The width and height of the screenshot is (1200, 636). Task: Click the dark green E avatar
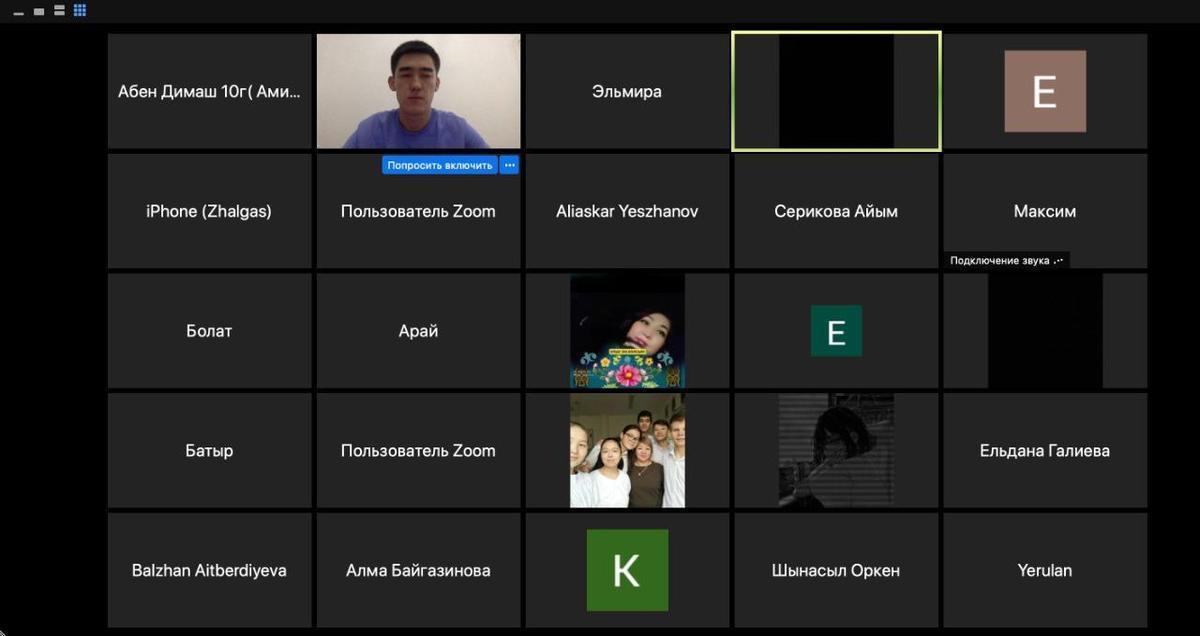(x=836, y=331)
